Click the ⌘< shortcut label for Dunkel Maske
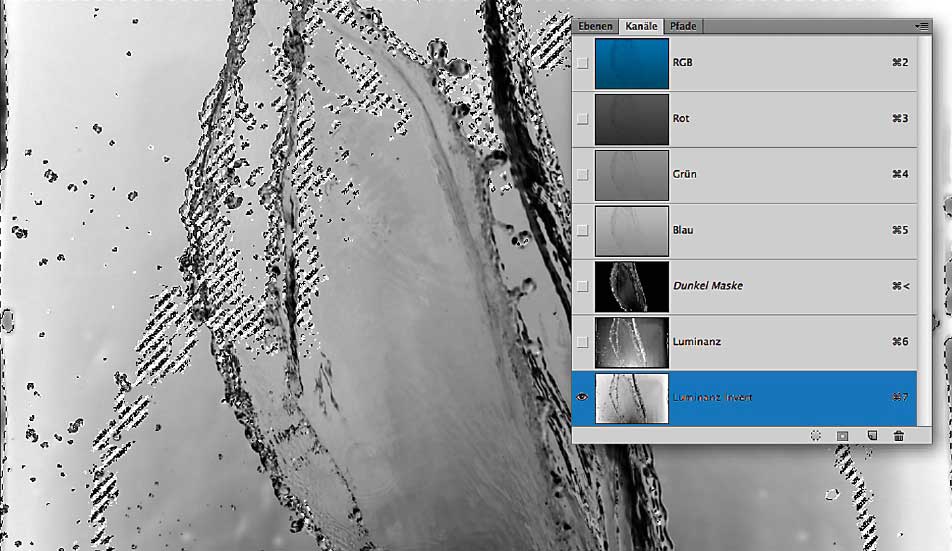Screen dimensions: 952x551 click(x=900, y=286)
